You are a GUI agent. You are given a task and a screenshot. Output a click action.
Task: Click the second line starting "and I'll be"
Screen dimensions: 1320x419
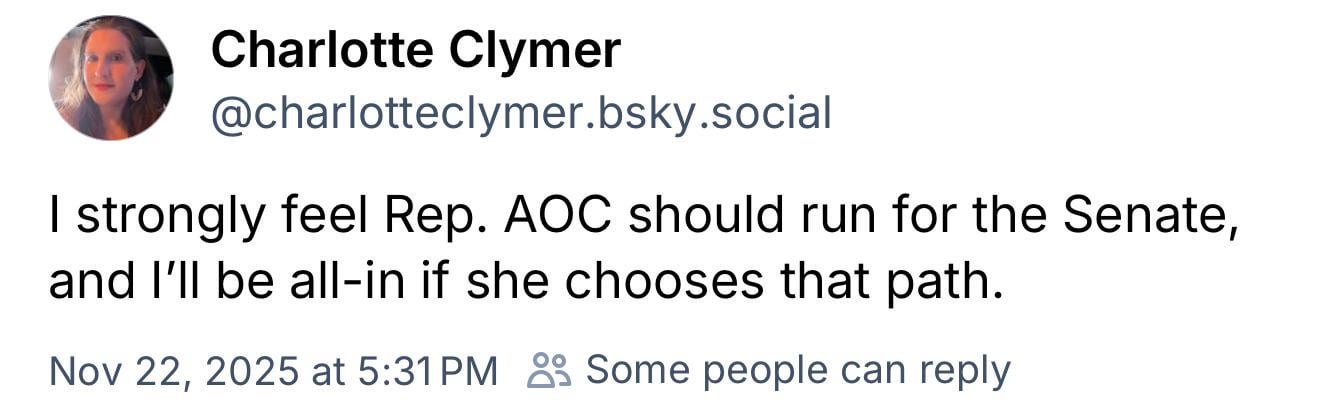525,283
